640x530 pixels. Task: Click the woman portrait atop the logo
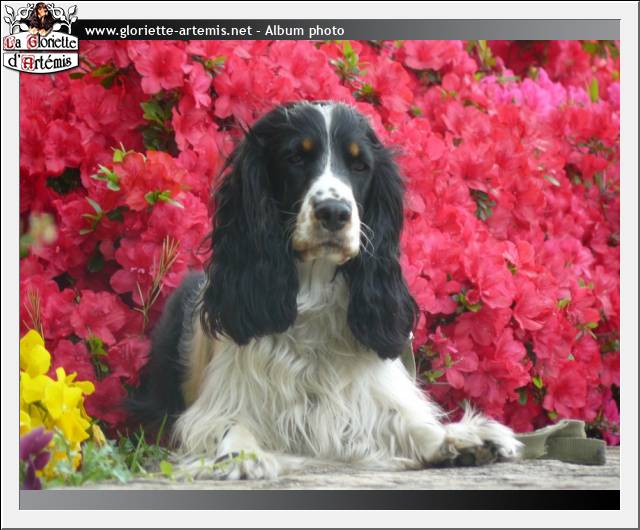click(x=40, y=16)
